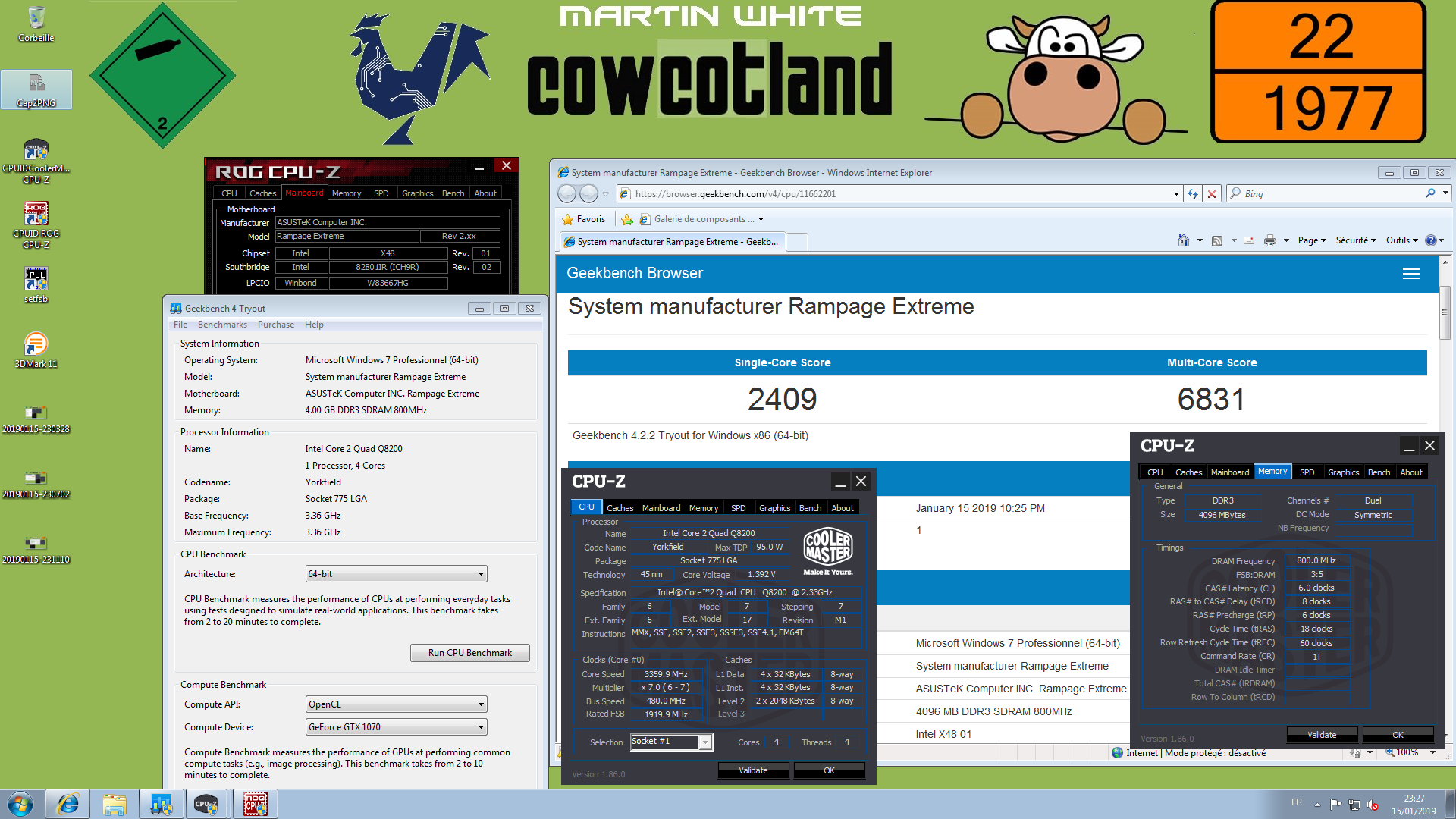Open the IE Outils menu dropdown
This screenshot has width=1456, height=819.
[1402, 240]
